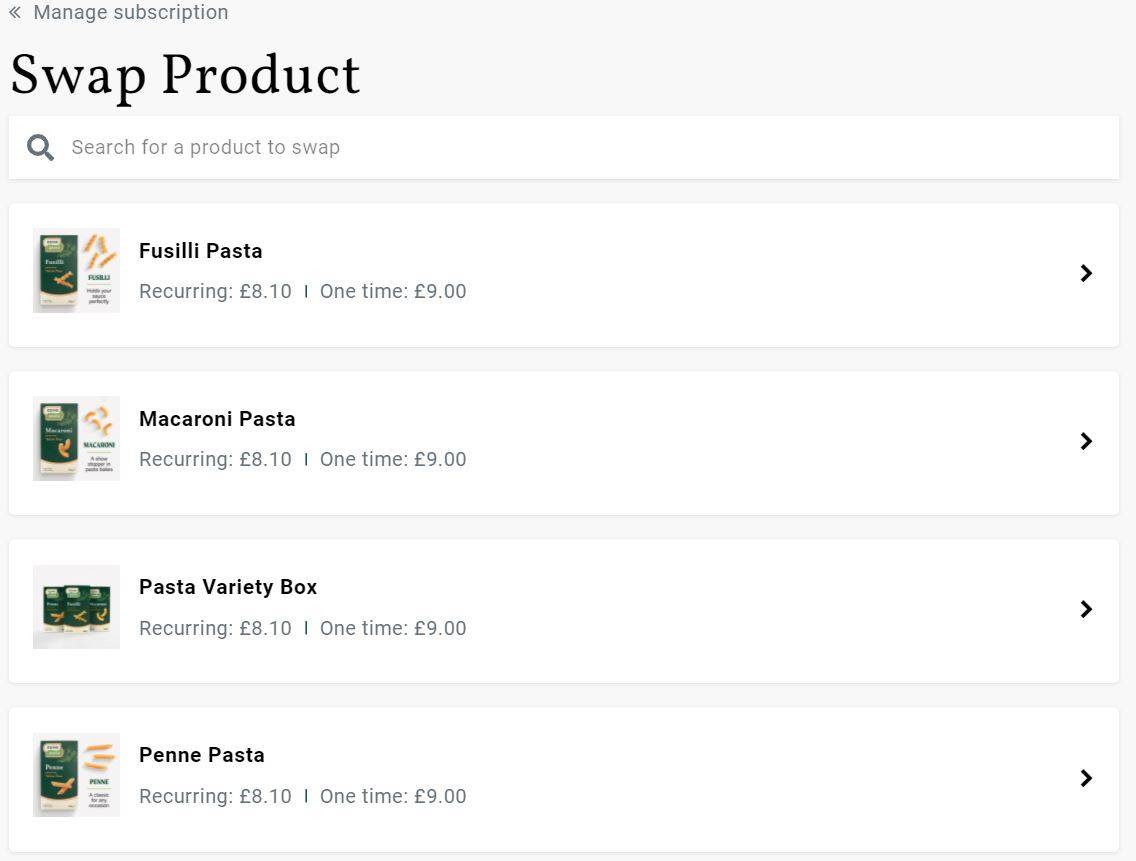Viewport: 1136px width, 861px height.
Task: Open Pasta Variety Box via its chevron
Action: coord(1085,609)
